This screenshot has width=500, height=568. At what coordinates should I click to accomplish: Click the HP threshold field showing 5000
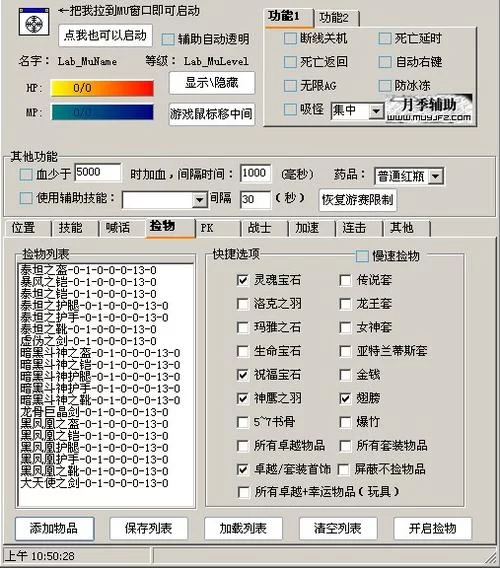98,172
